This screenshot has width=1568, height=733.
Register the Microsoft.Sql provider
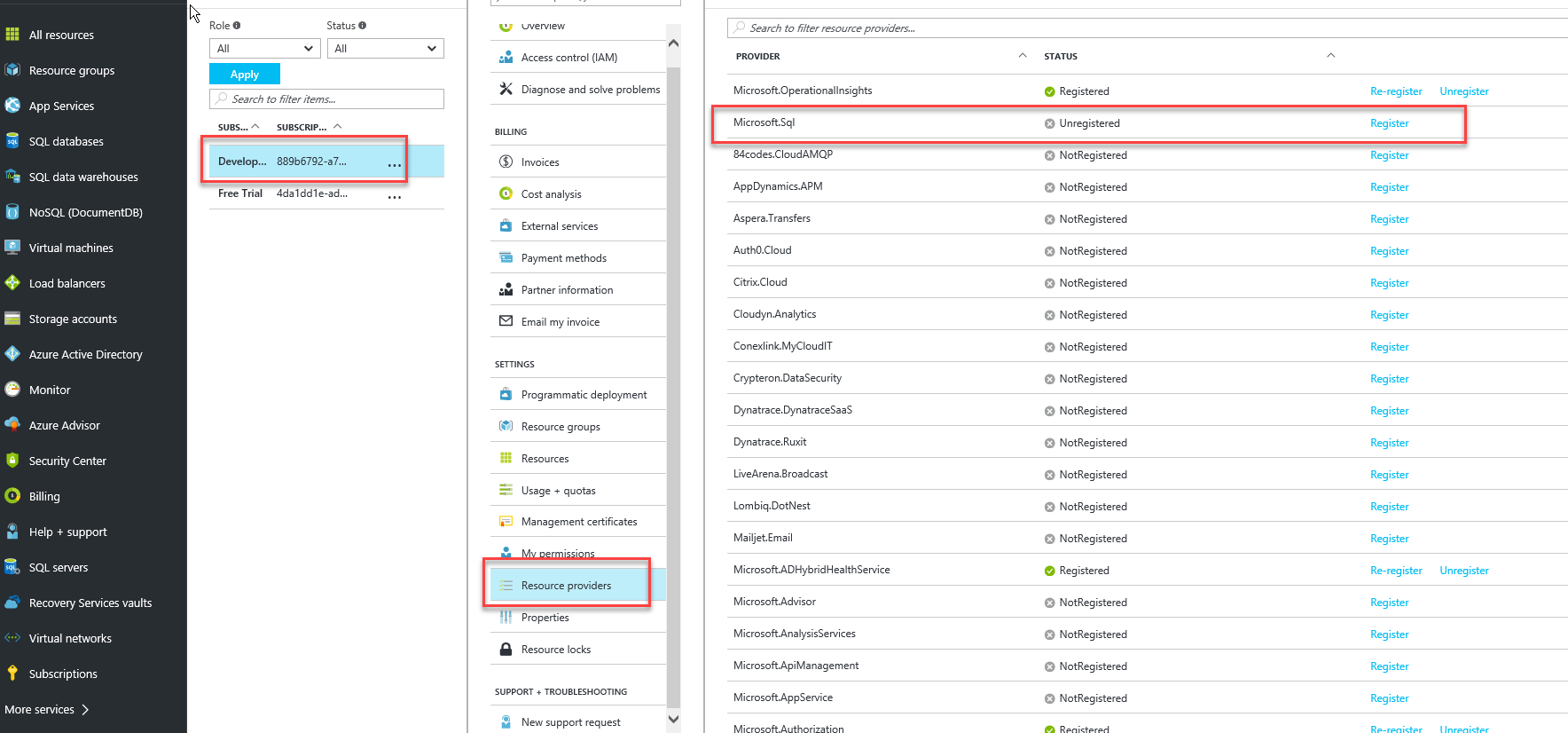point(1389,123)
